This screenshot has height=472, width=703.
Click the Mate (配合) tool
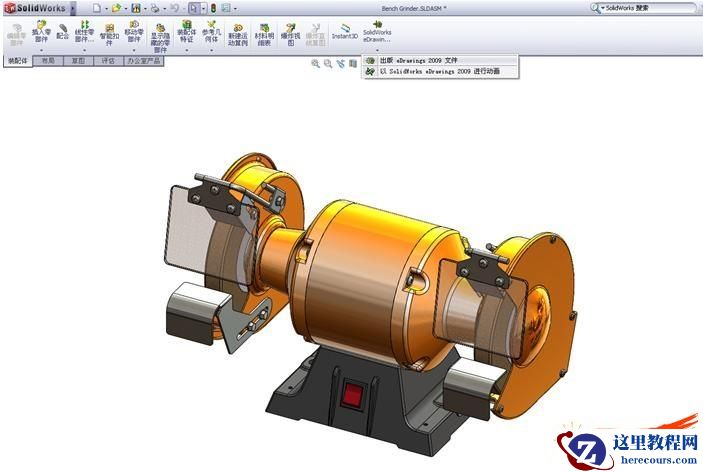(62, 31)
